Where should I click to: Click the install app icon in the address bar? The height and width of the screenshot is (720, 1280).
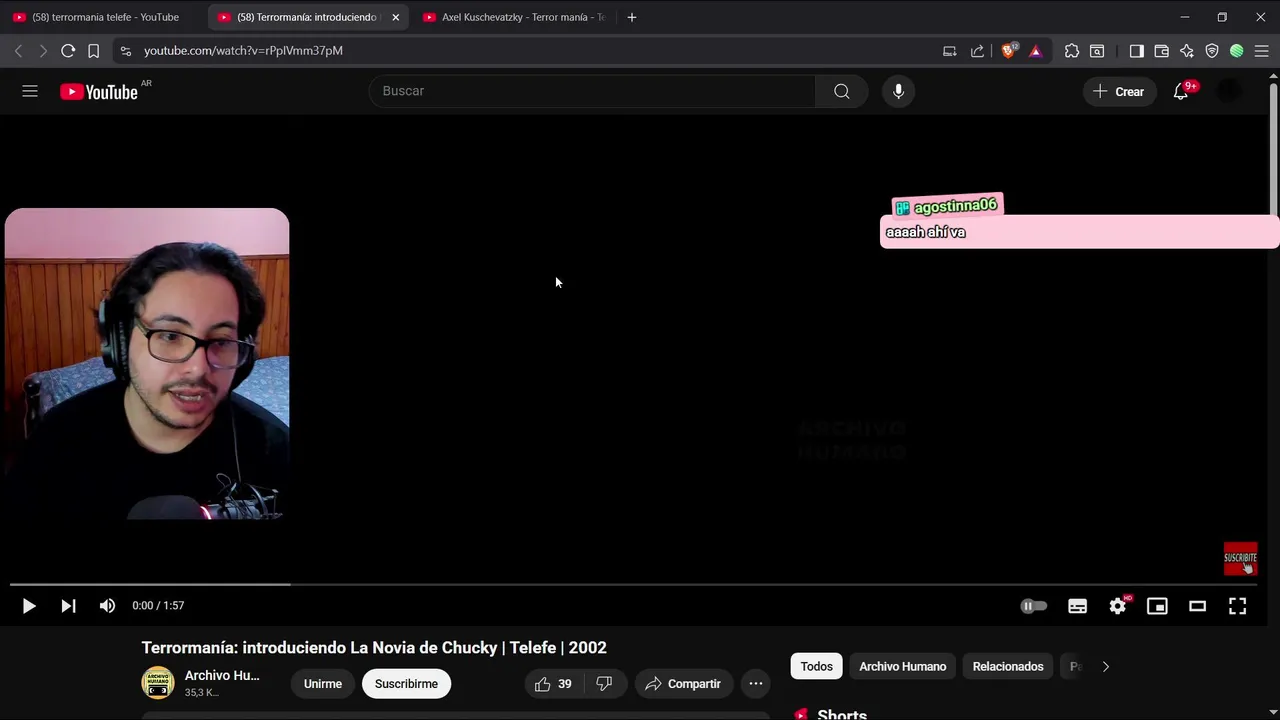click(949, 51)
